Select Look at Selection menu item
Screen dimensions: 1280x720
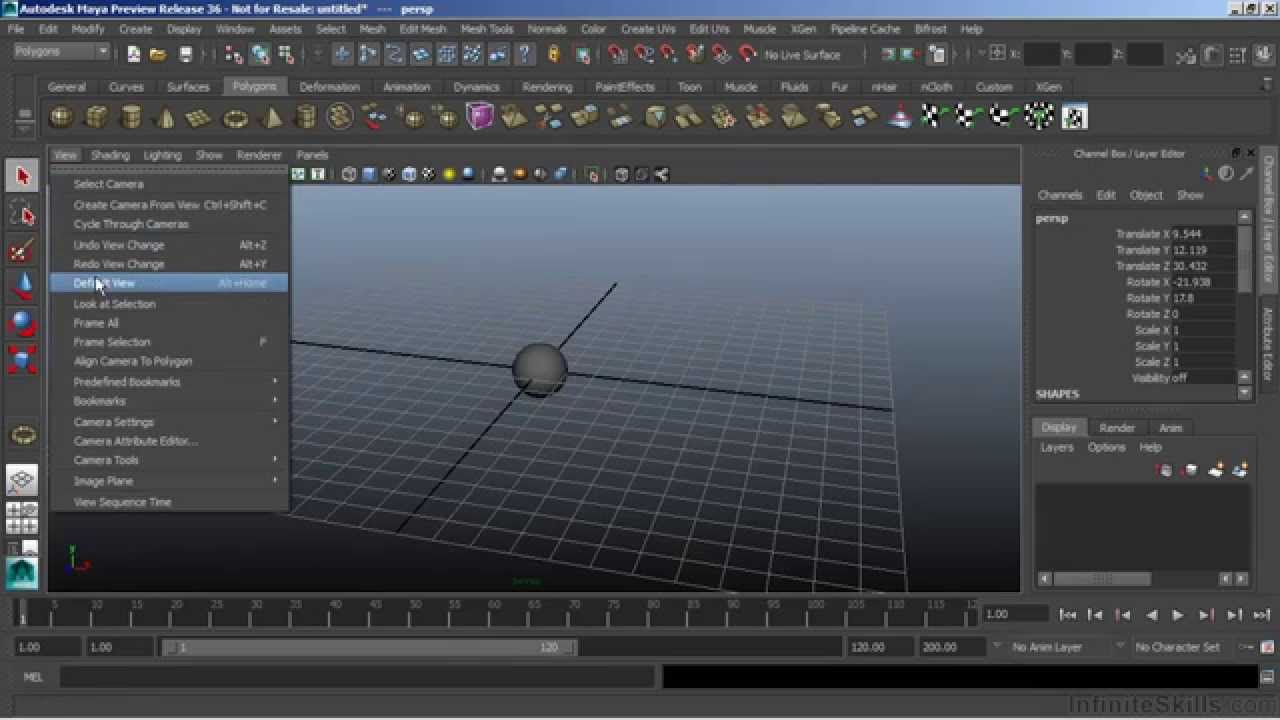[x=170, y=304]
